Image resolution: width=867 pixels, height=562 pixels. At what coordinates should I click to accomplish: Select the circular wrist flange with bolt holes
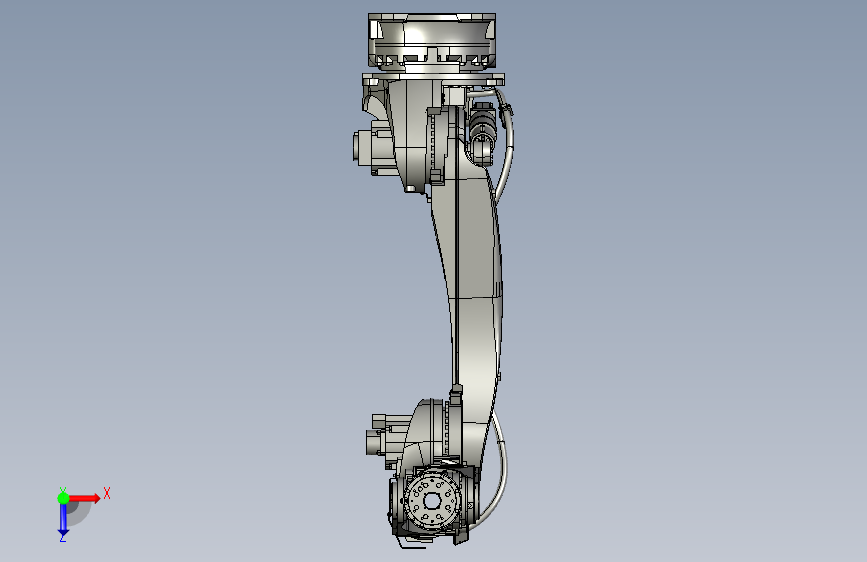(x=432, y=501)
